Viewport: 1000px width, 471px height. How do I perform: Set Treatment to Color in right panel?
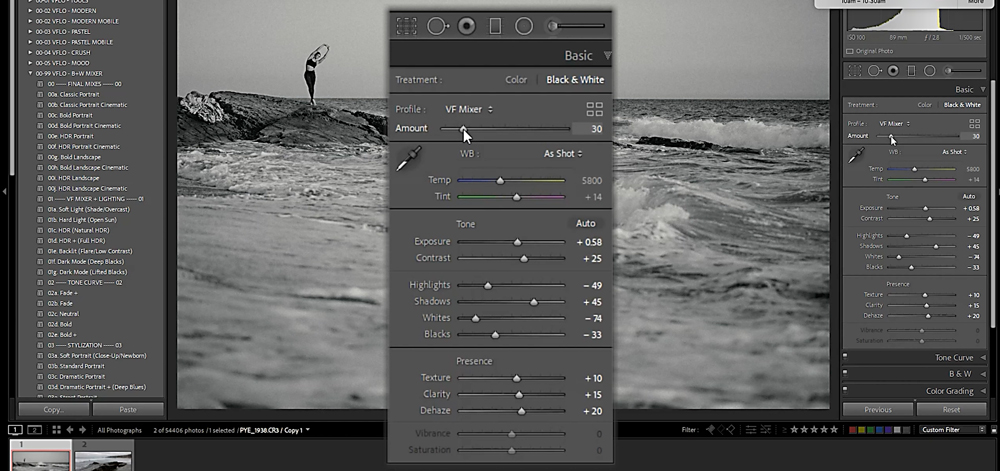tap(925, 104)
